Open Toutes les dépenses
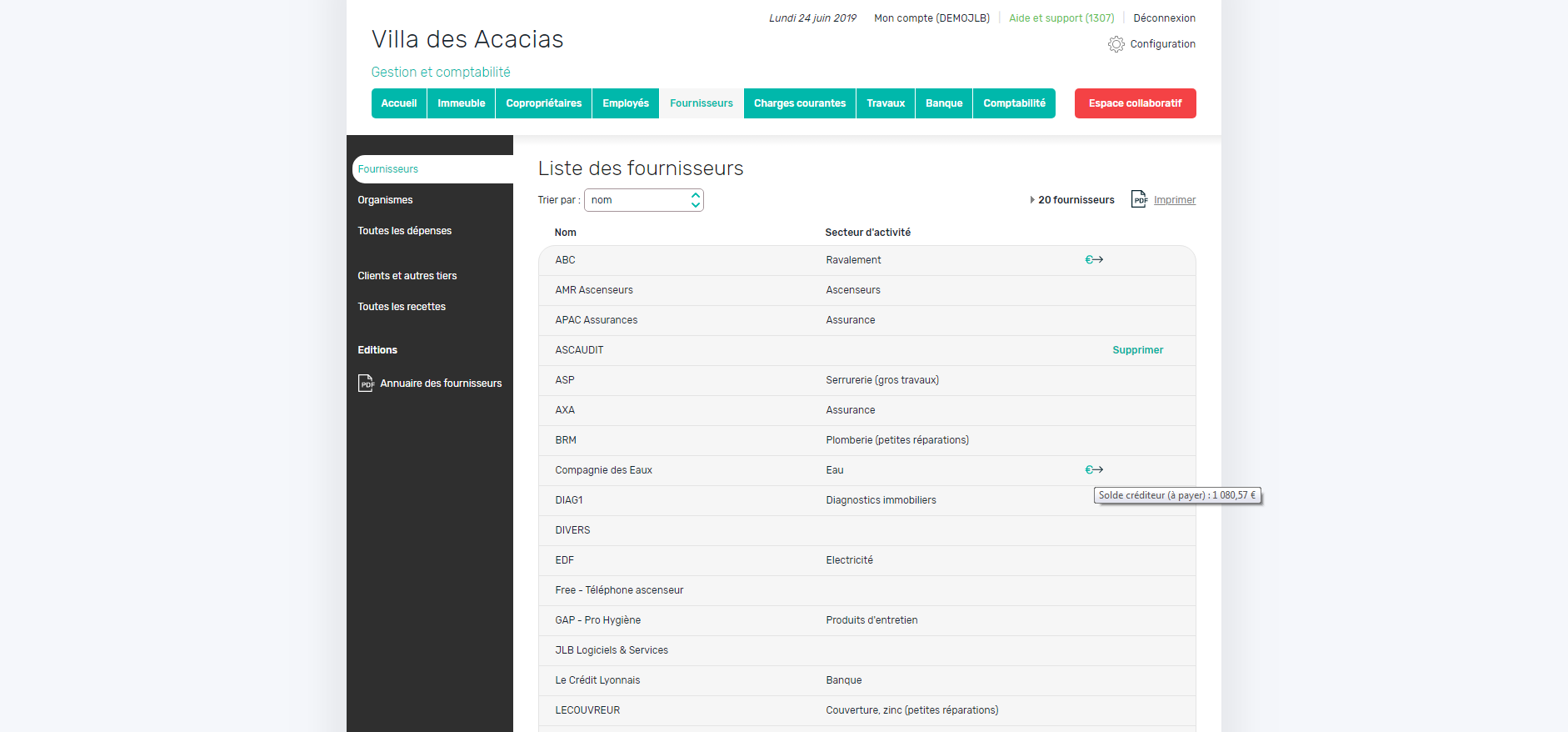This screenshot has width=1568, height=732. pyautogui.click(x=405, y=231)
